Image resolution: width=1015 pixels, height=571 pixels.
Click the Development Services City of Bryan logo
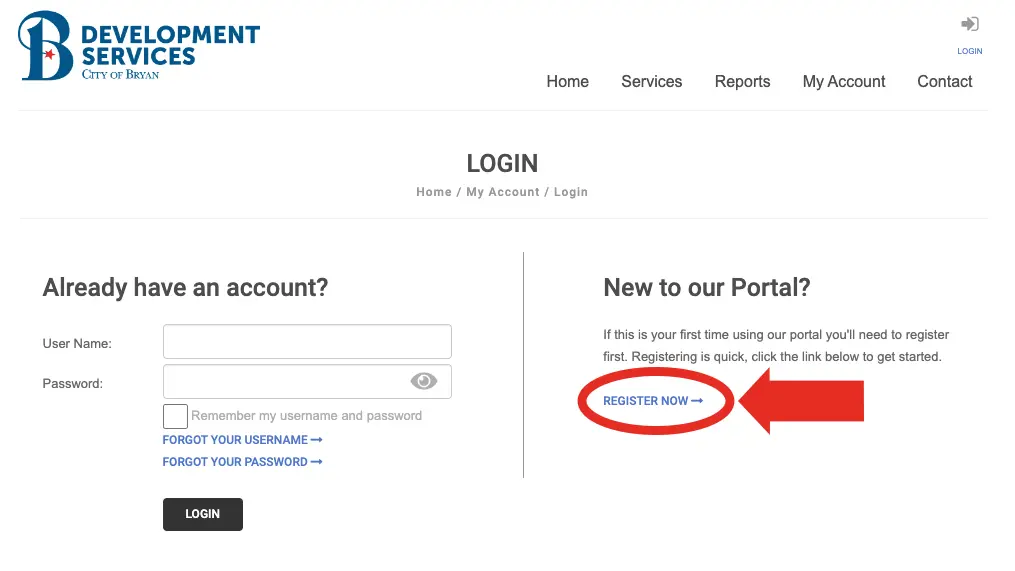(x=139, y=46)
